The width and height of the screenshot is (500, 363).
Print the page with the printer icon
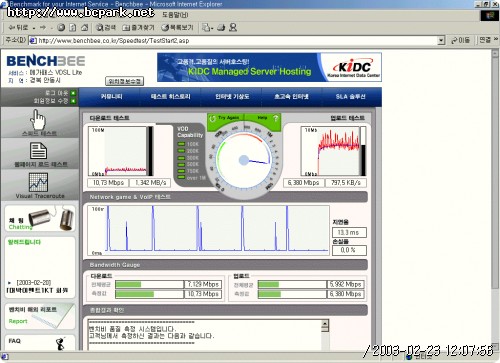[221, 28]
